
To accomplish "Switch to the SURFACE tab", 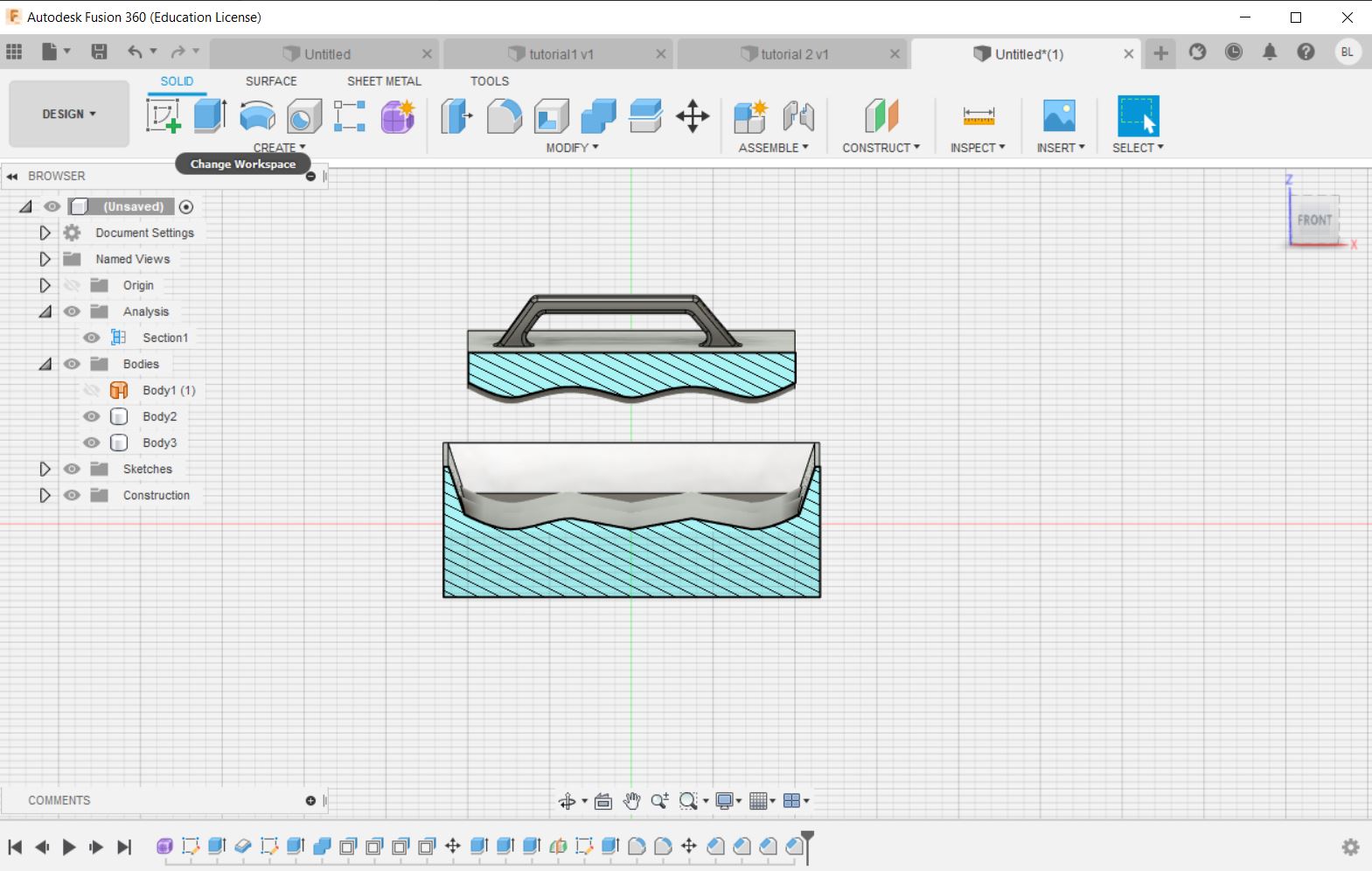I will click(271, 80).
